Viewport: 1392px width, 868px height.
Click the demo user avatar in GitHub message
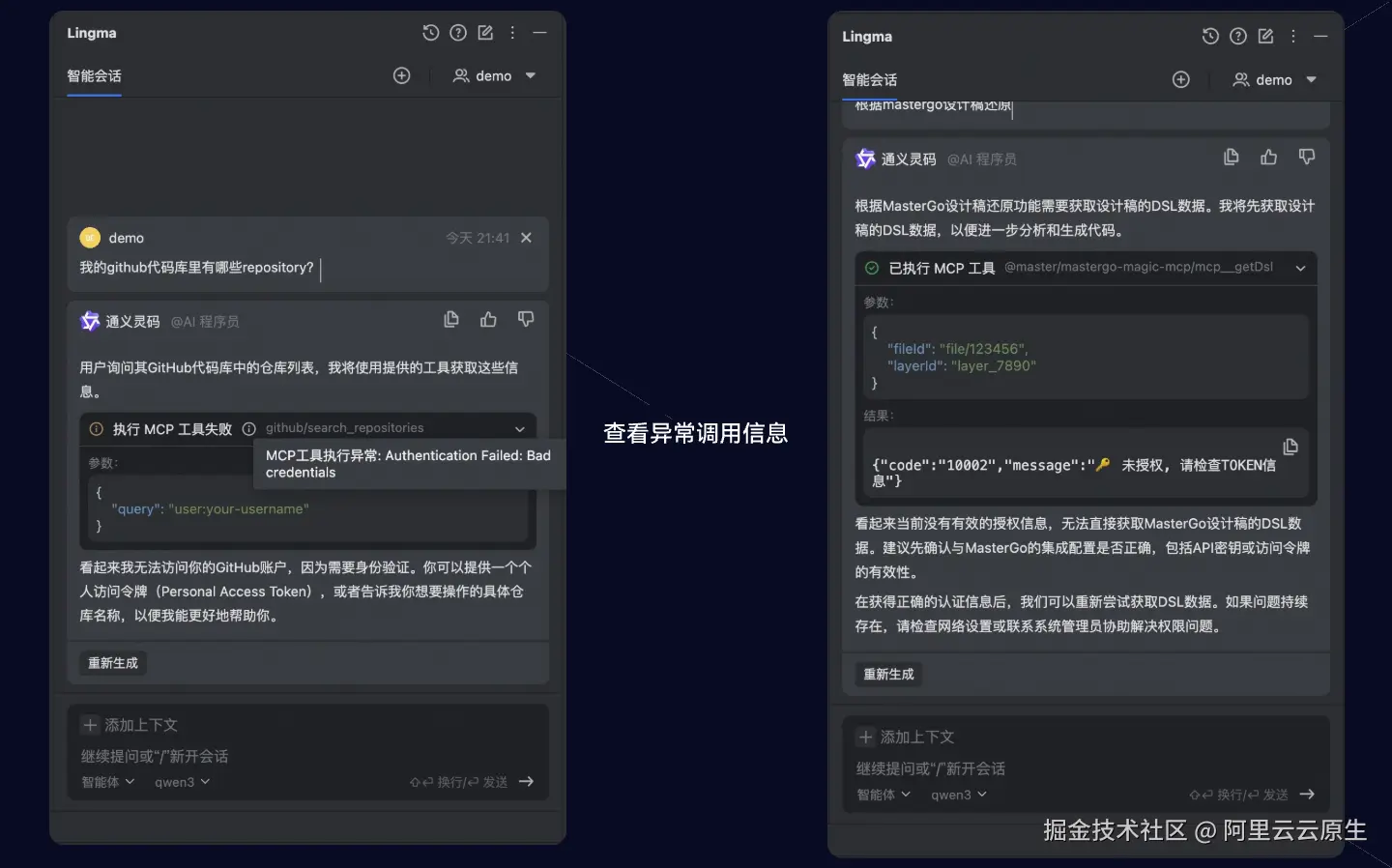click(90, 238)
